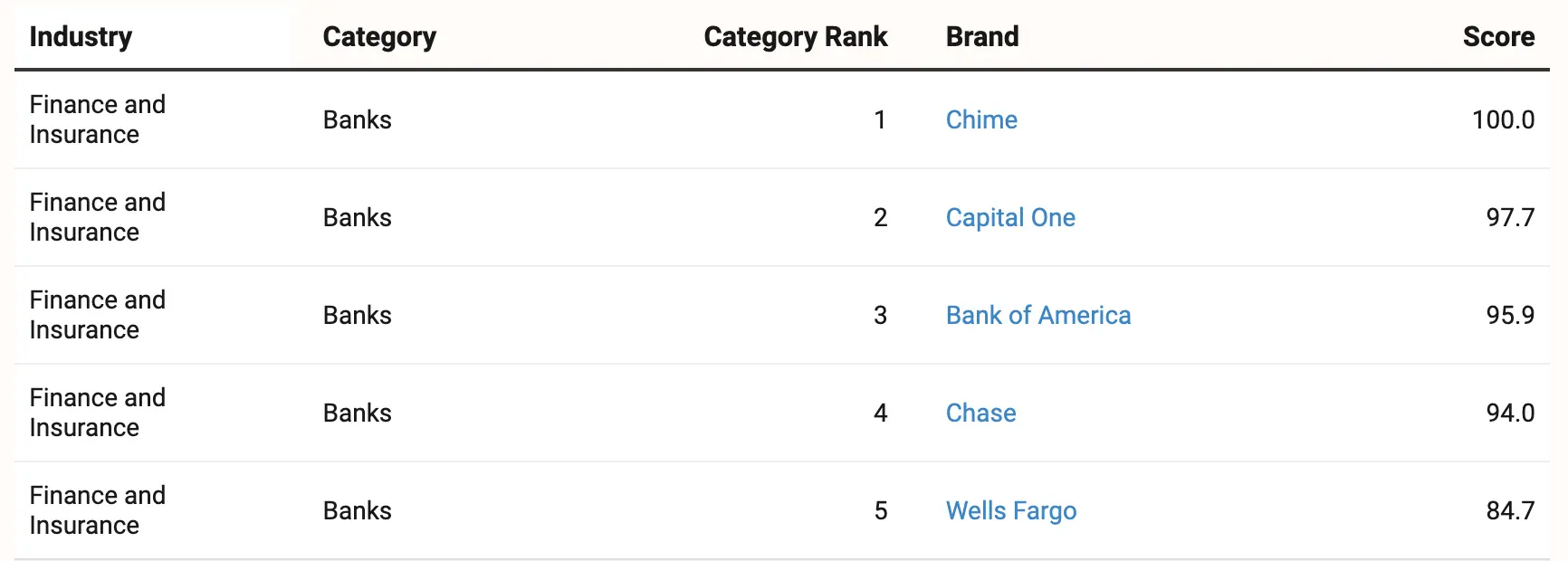
Task: Click the Score column header
Action: click(1498, 36)
